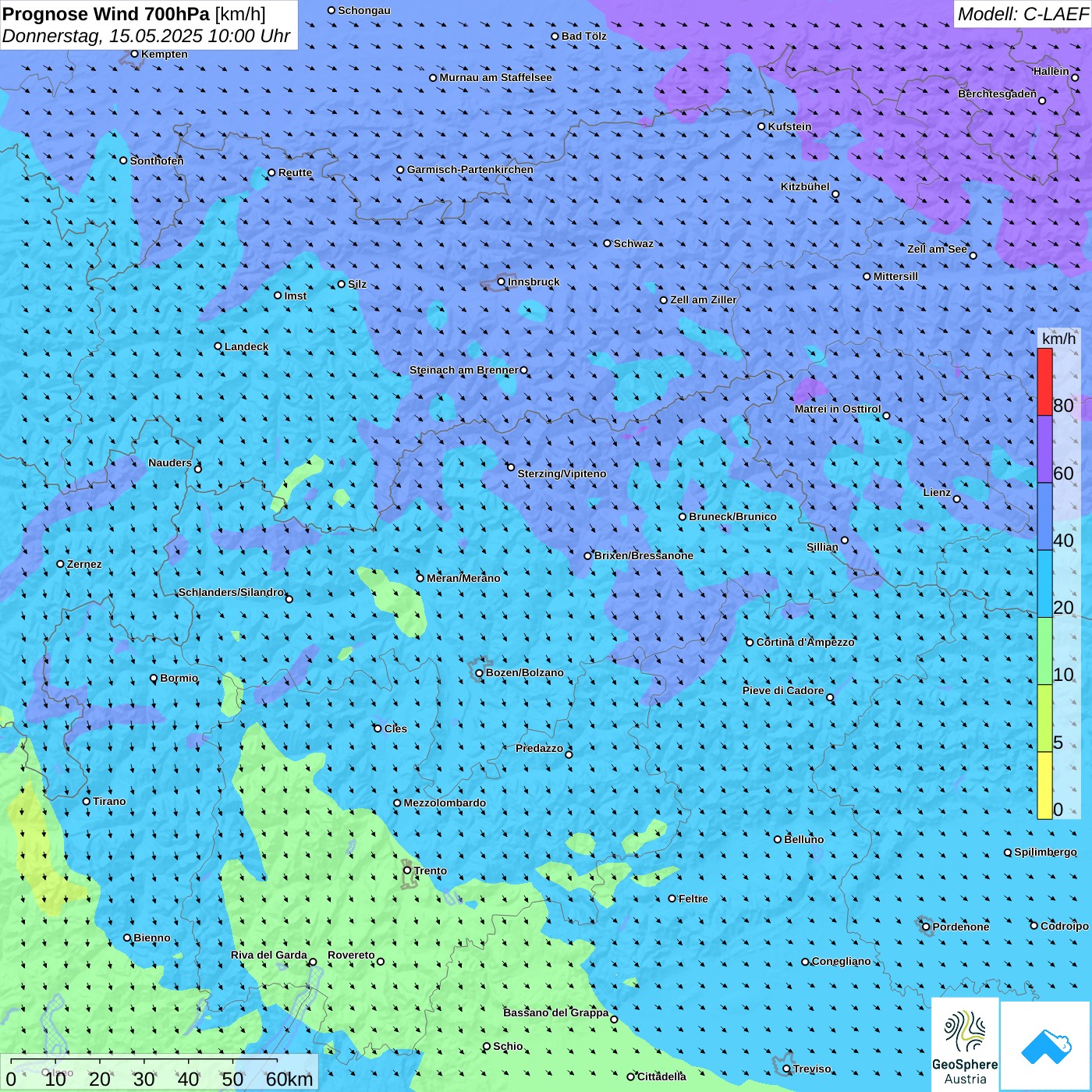Click the Meran/Merano city marker
1092x1092 pixels.
click(420, 578)
